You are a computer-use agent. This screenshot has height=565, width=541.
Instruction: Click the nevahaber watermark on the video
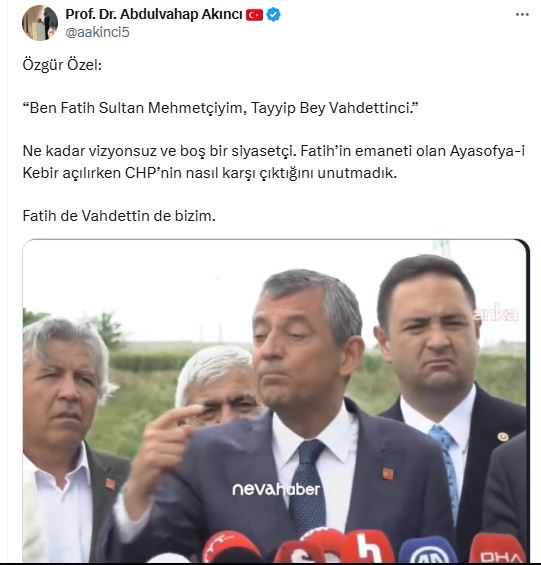(x=276, y=489)
